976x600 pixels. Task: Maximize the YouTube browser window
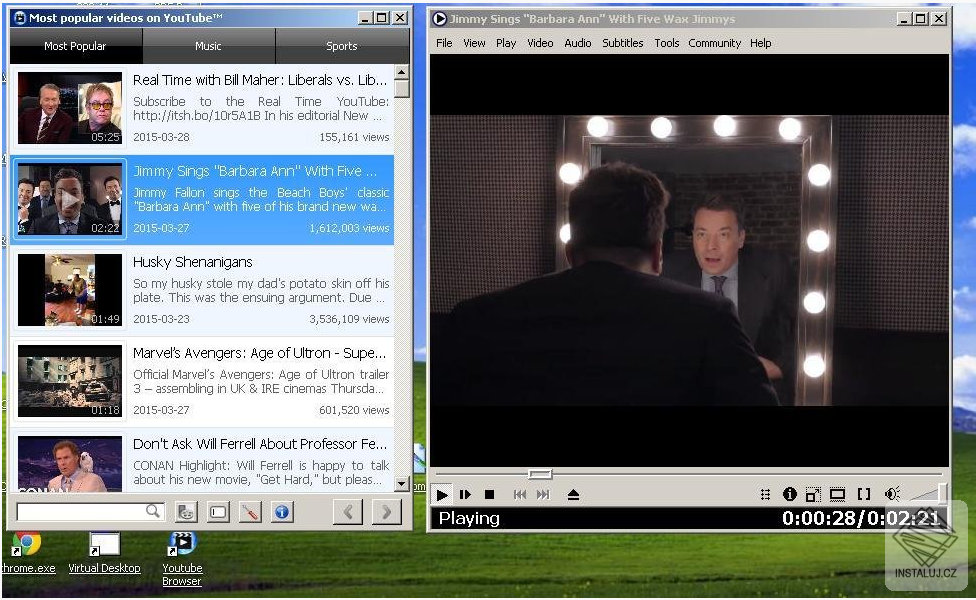tap(382, 18)
